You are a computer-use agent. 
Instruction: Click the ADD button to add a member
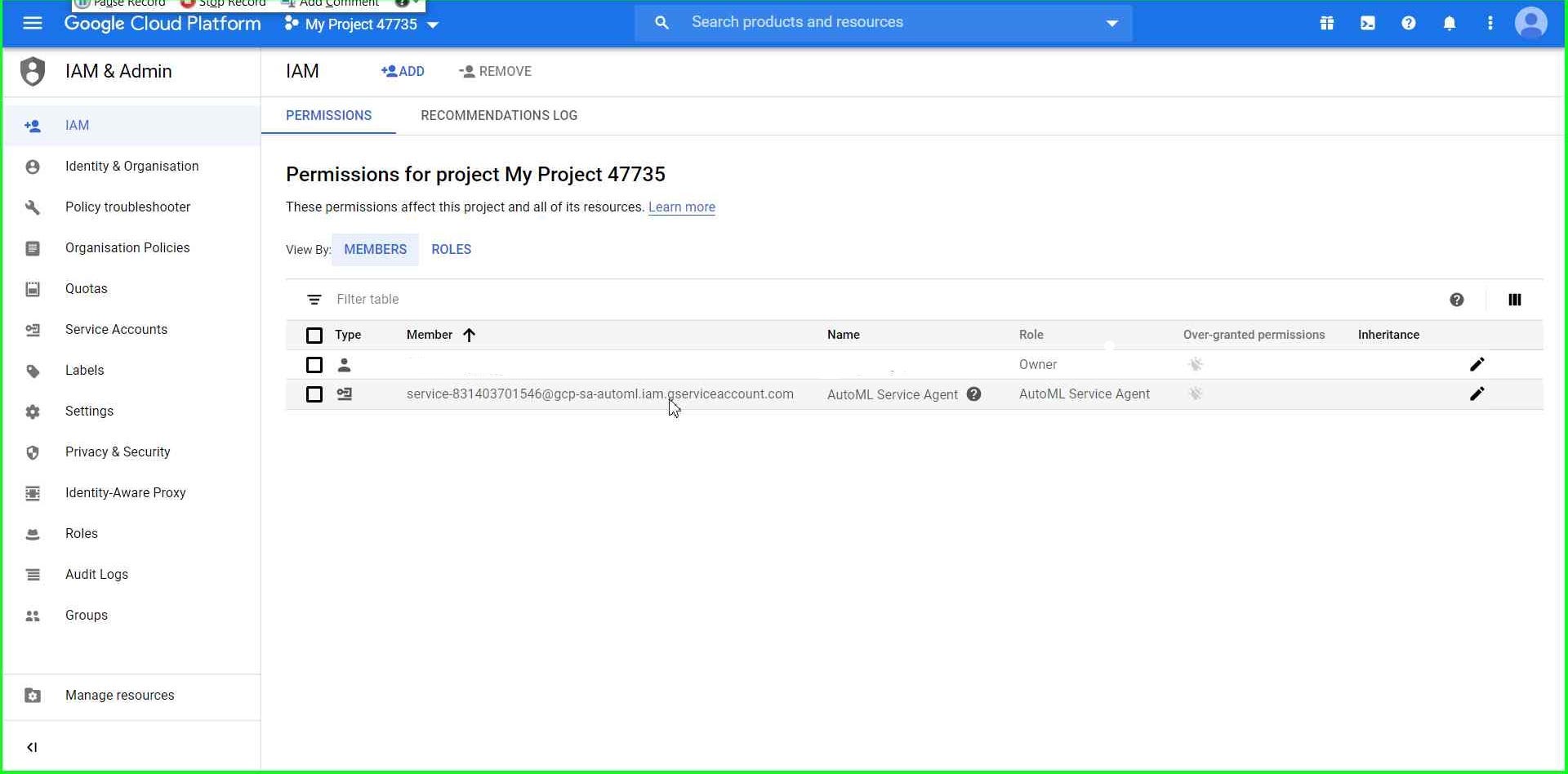[403, 71]
